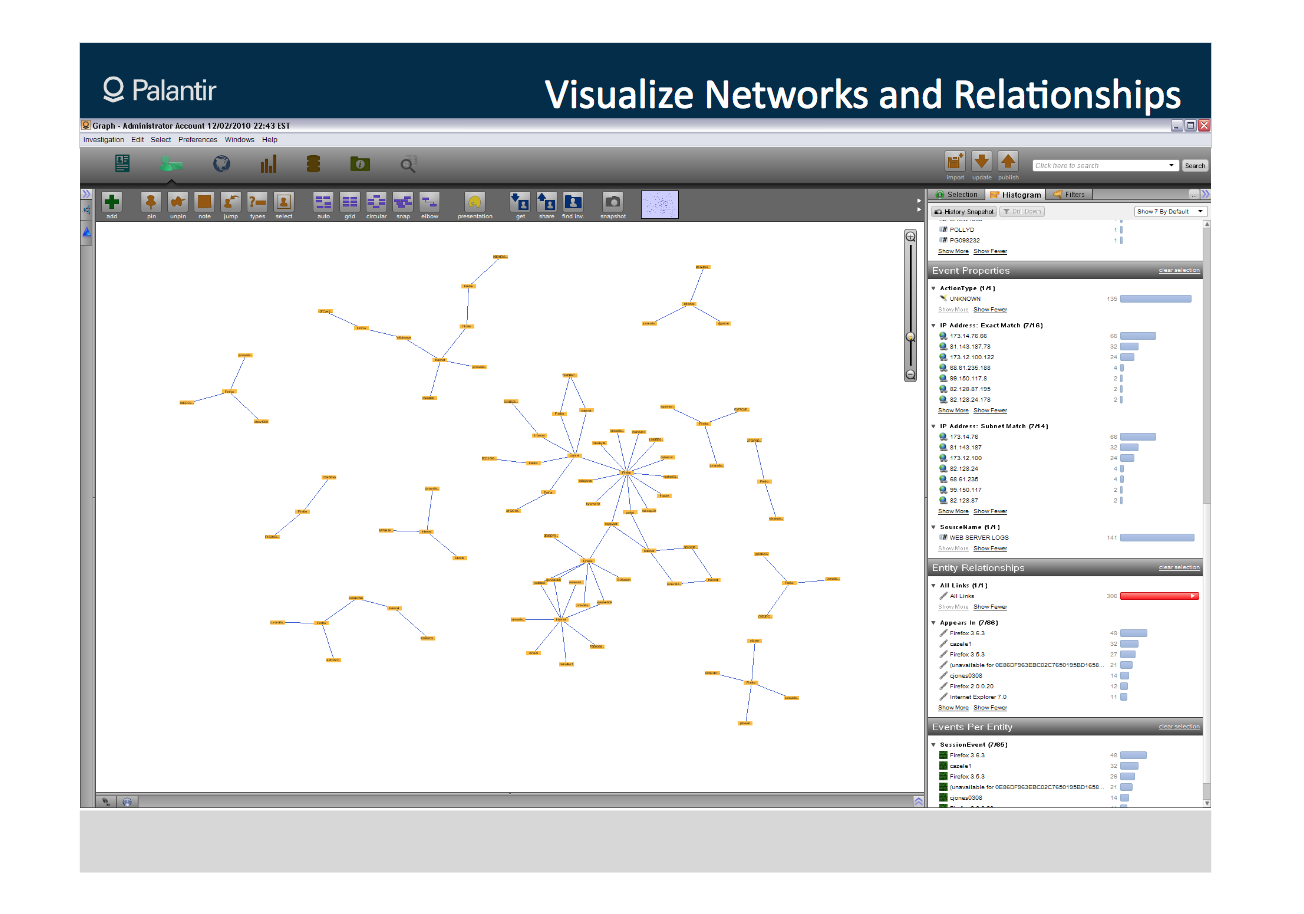Open the folder info application icon
The image size is (1304, 914).
coord(360,164)
